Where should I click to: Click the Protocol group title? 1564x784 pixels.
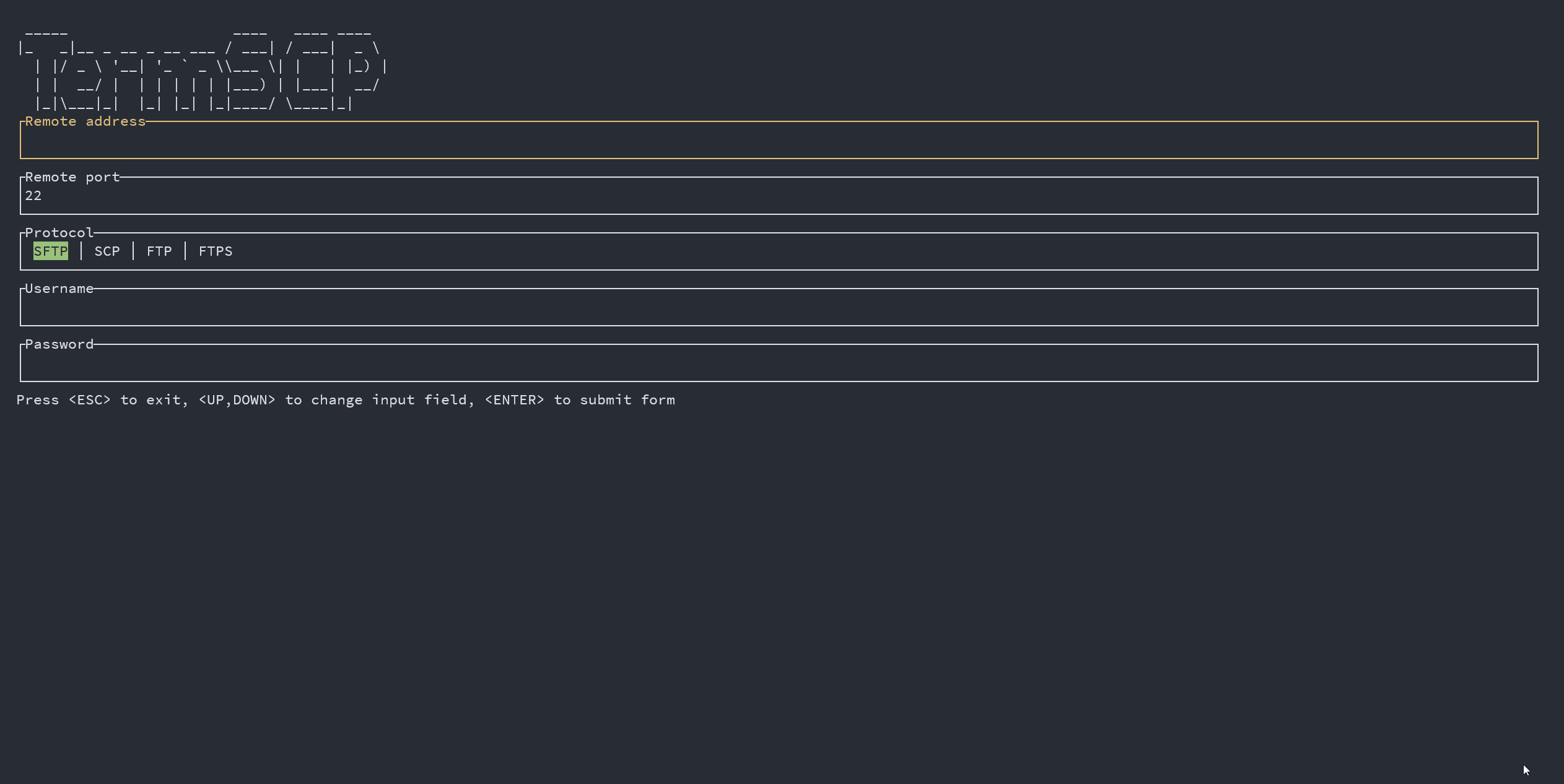point(59,233)
